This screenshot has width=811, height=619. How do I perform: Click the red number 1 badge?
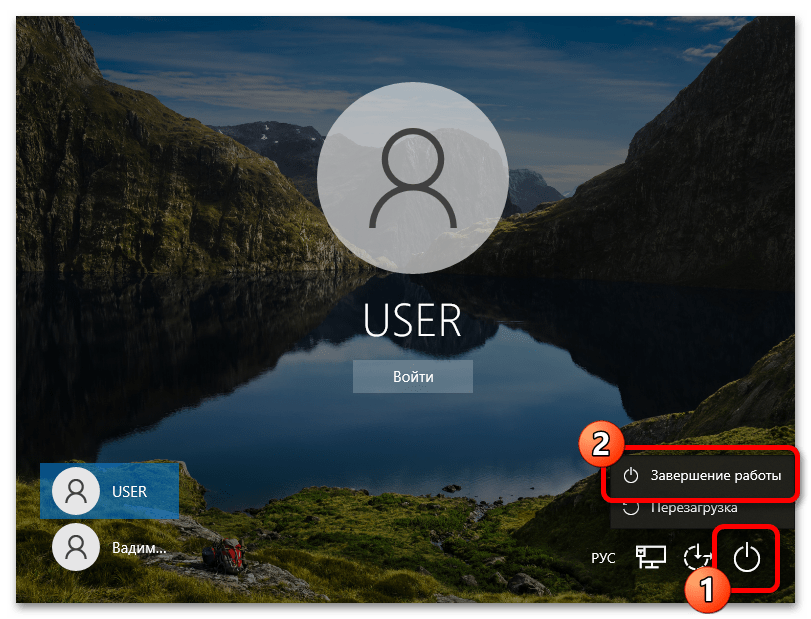[707, 590]
